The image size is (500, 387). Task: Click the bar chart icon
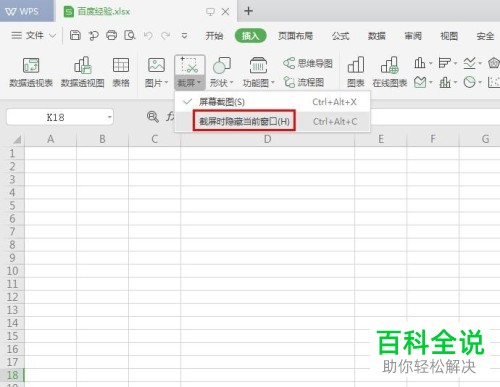point(444,63)
